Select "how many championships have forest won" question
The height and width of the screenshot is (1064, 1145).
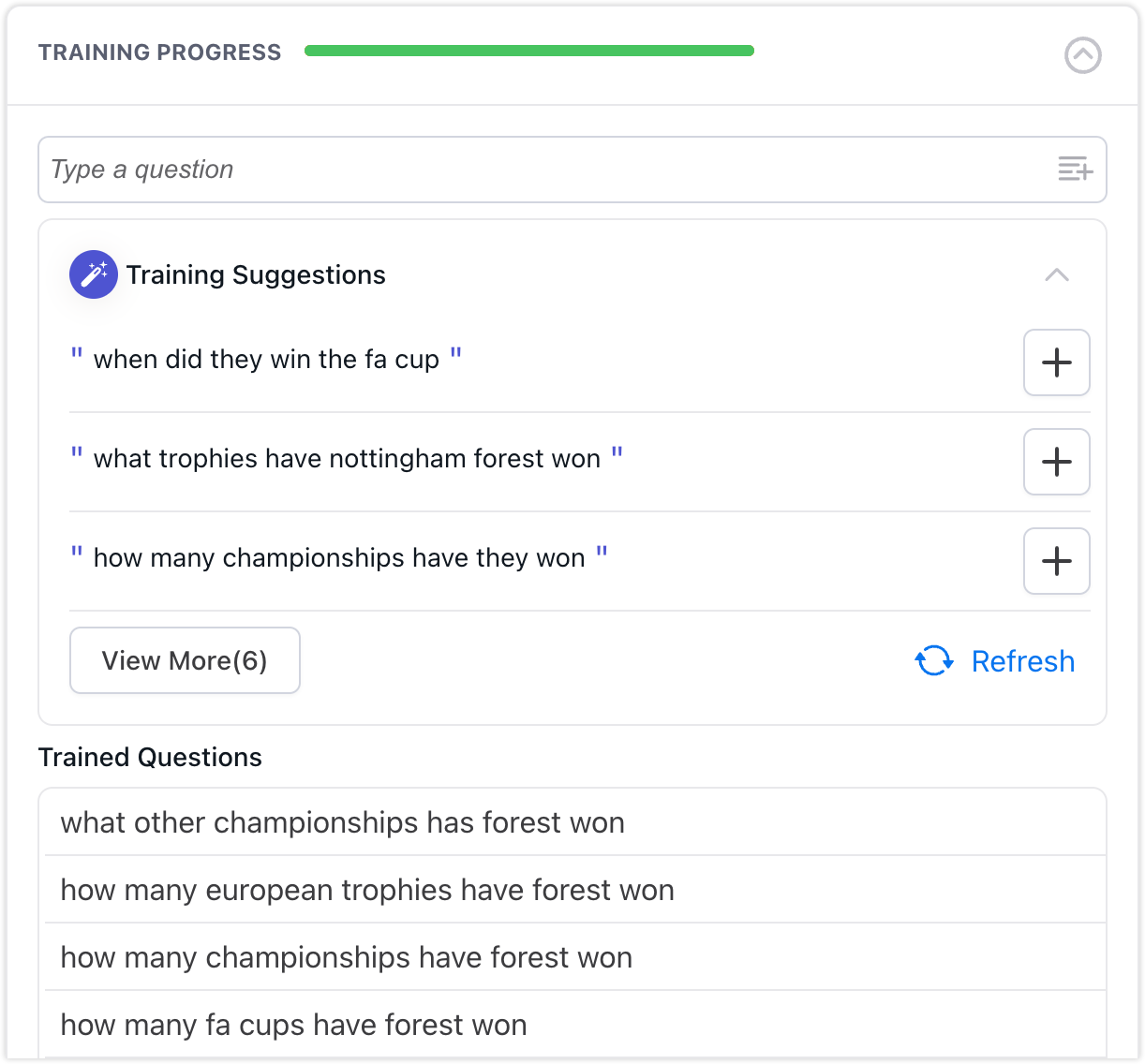coord(346,957)
